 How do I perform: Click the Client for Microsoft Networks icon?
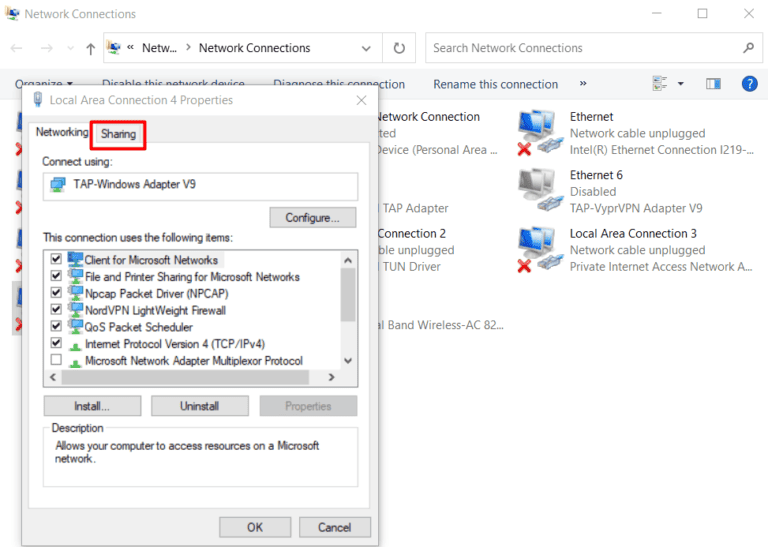click(x=75, y=259)
